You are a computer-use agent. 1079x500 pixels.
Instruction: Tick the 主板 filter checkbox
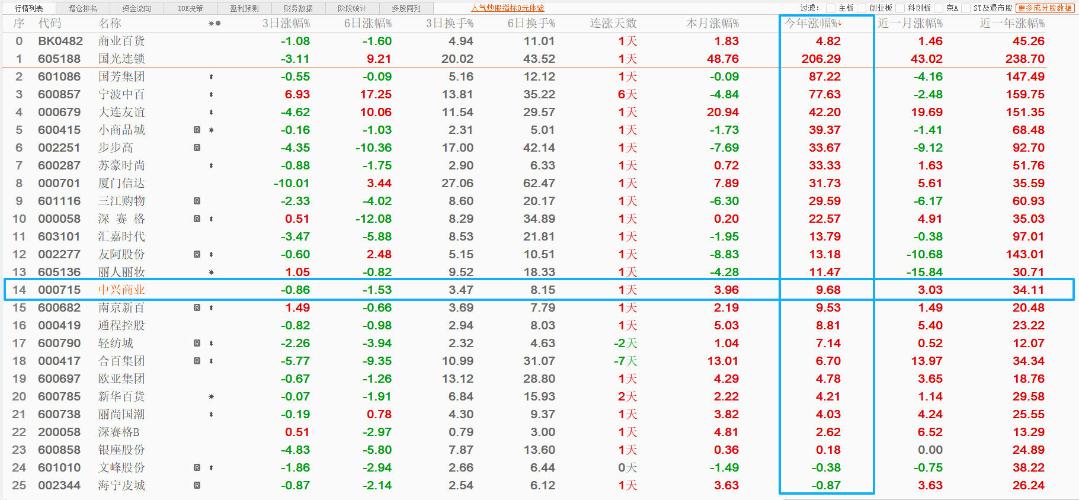click(x=831, y=8)
